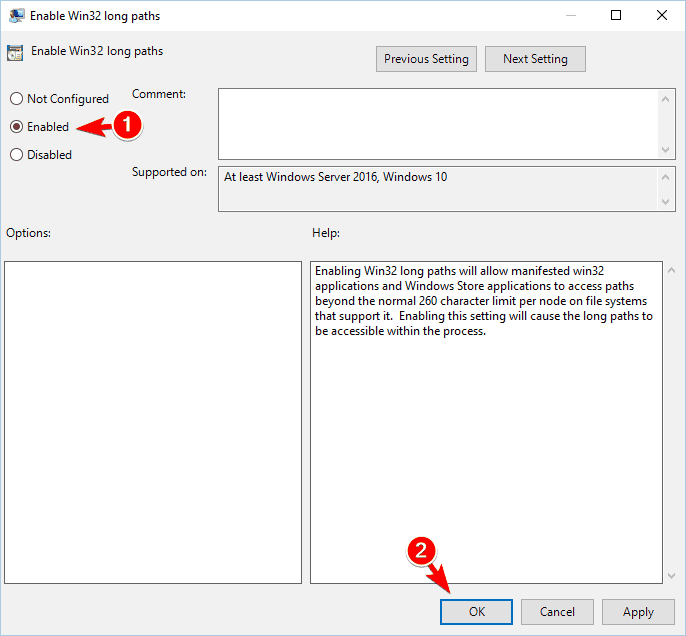Click the title bar policy icon
Screen dimensions: 686x636
[17, 16]
